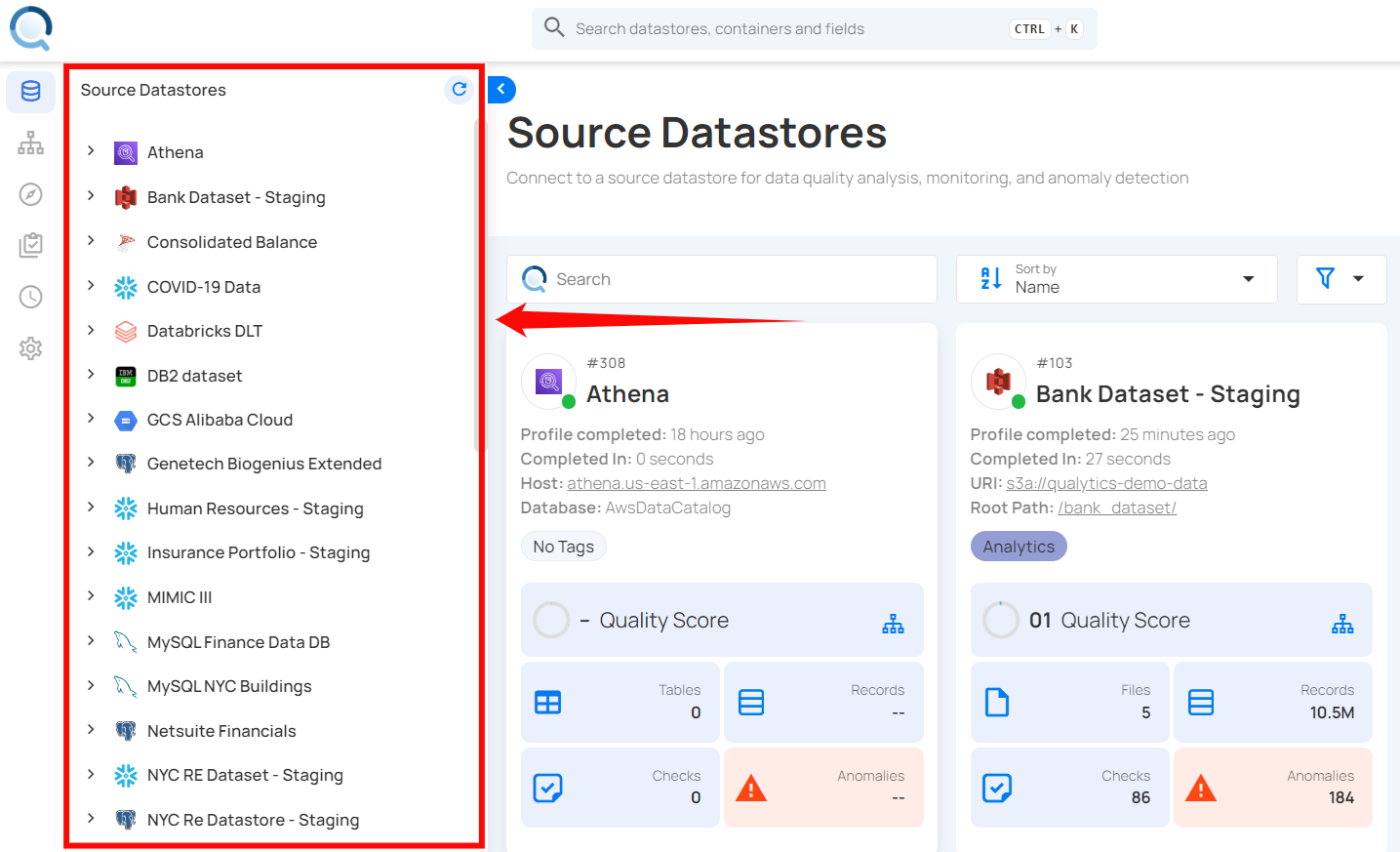
Task: Open the Settings gear sidebar icon
Action: [x=30, y=348]
